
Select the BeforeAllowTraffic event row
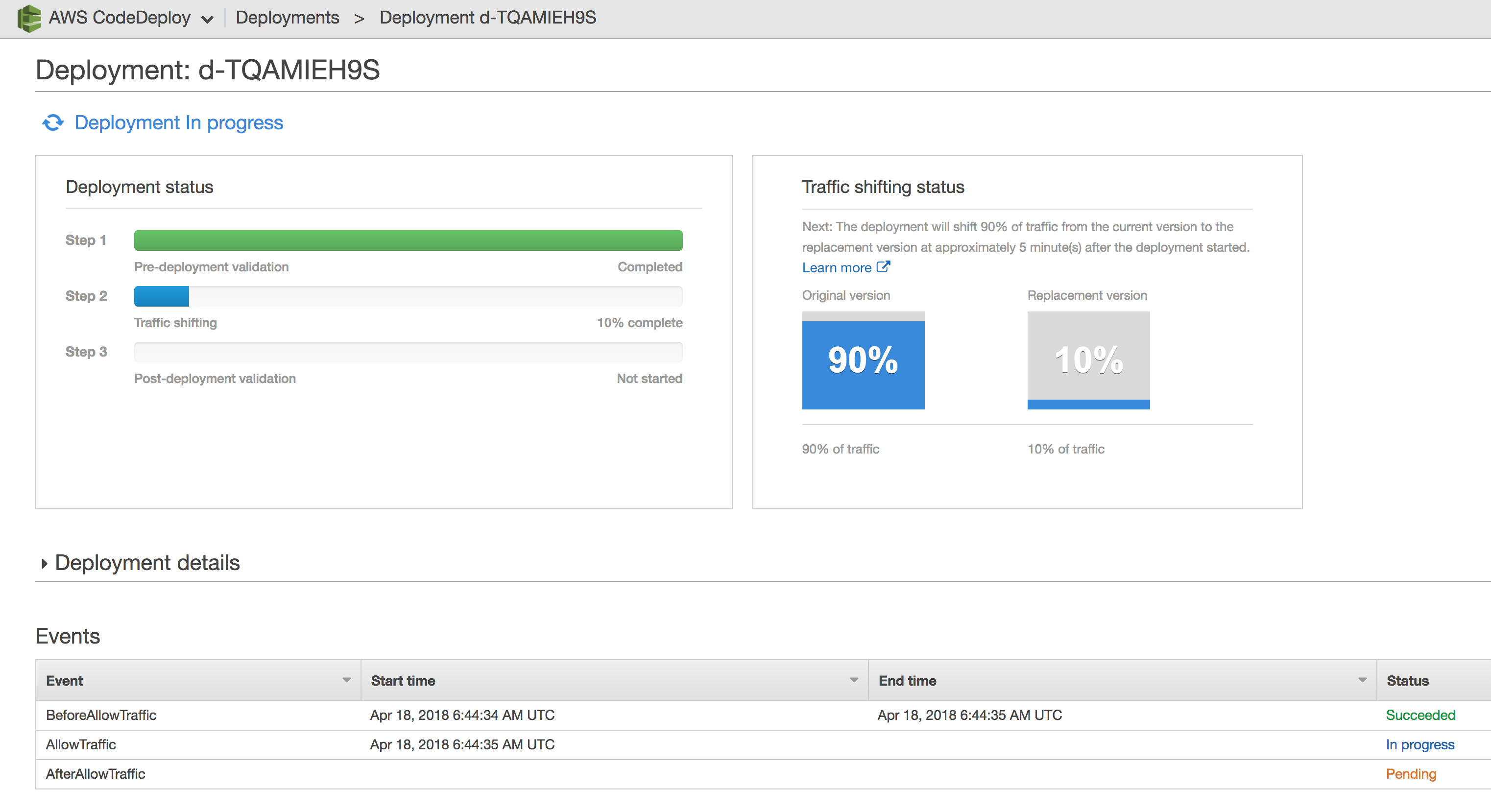[x=101, y=715]
